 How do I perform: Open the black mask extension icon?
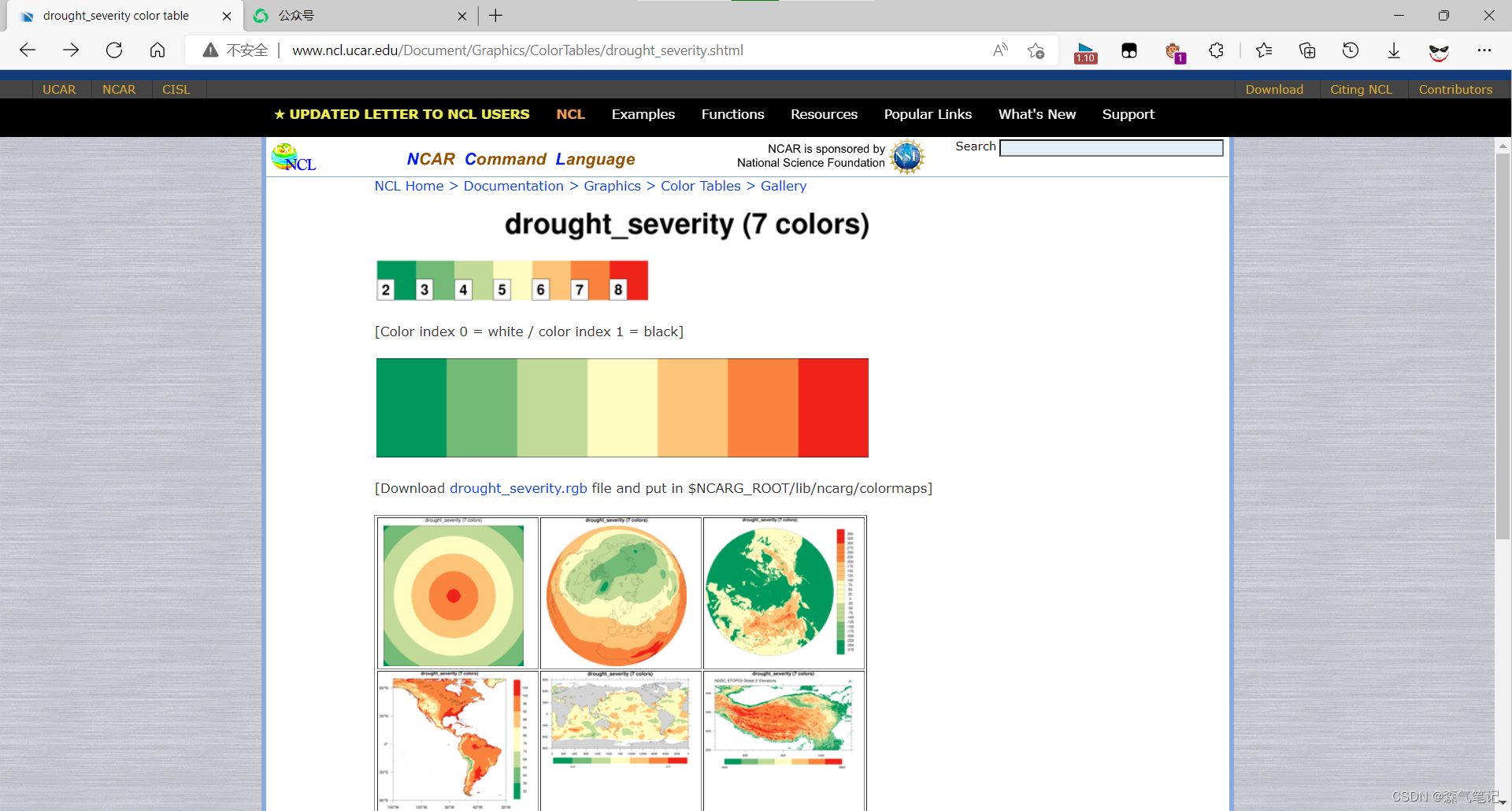[1129, 51]
